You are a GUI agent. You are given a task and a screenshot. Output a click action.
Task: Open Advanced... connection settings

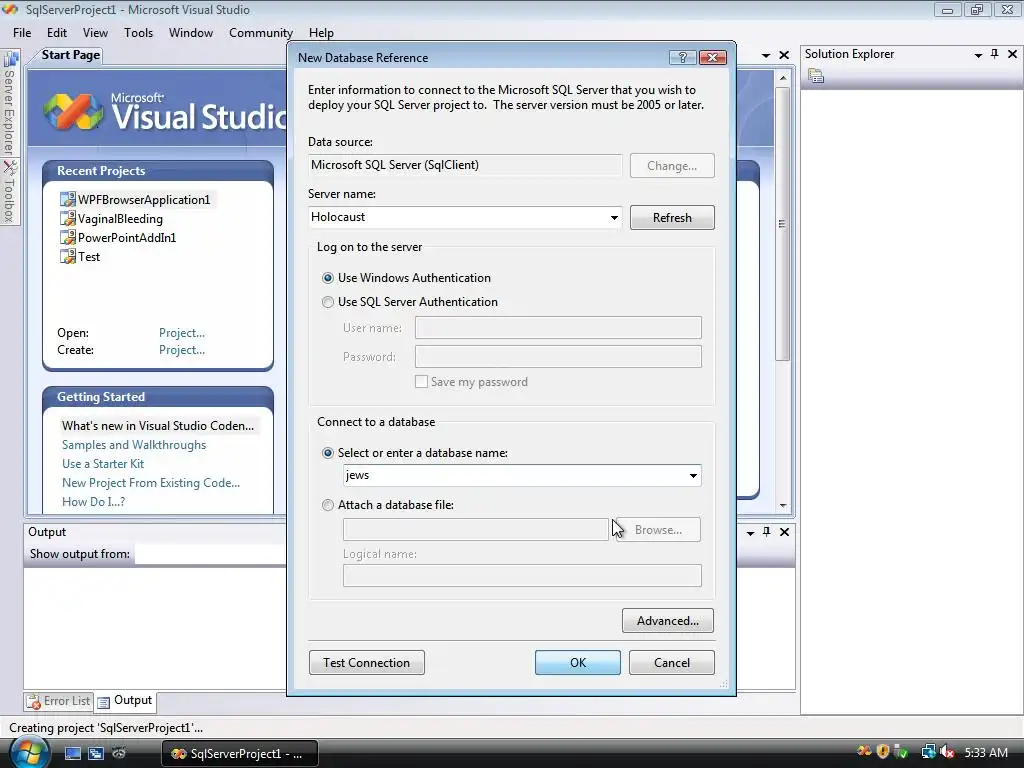tap(668, 621)
